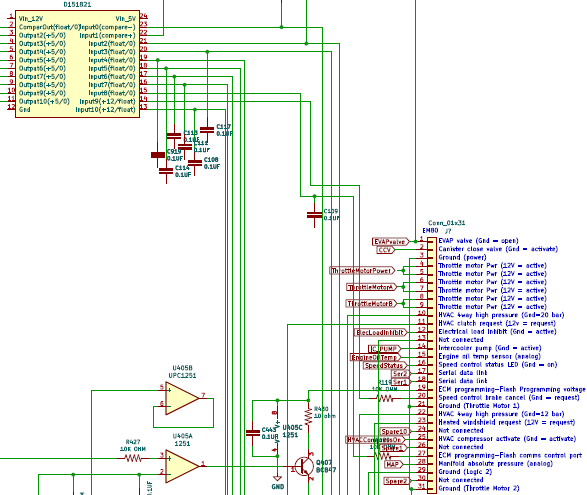This screenshot has width=587, height=495.
Task: Click the Q407 BC847 transistor symbol
Action: pos(304,467)
